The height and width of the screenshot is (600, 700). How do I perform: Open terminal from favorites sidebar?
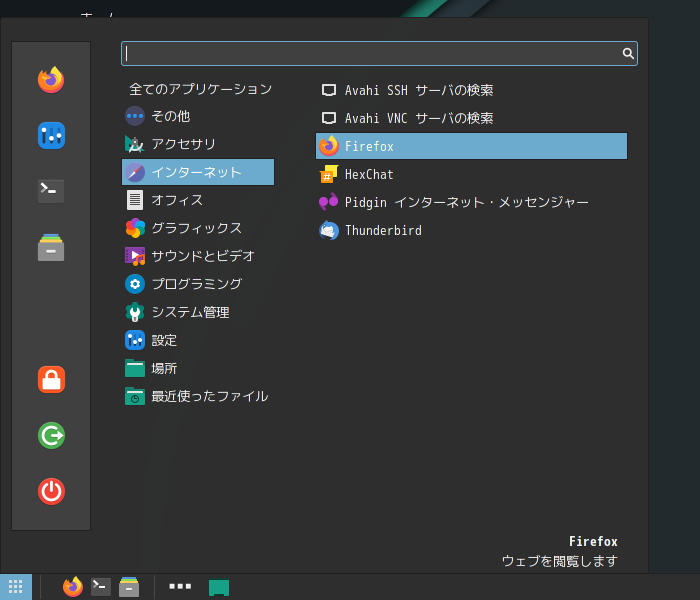coord(51,191)
